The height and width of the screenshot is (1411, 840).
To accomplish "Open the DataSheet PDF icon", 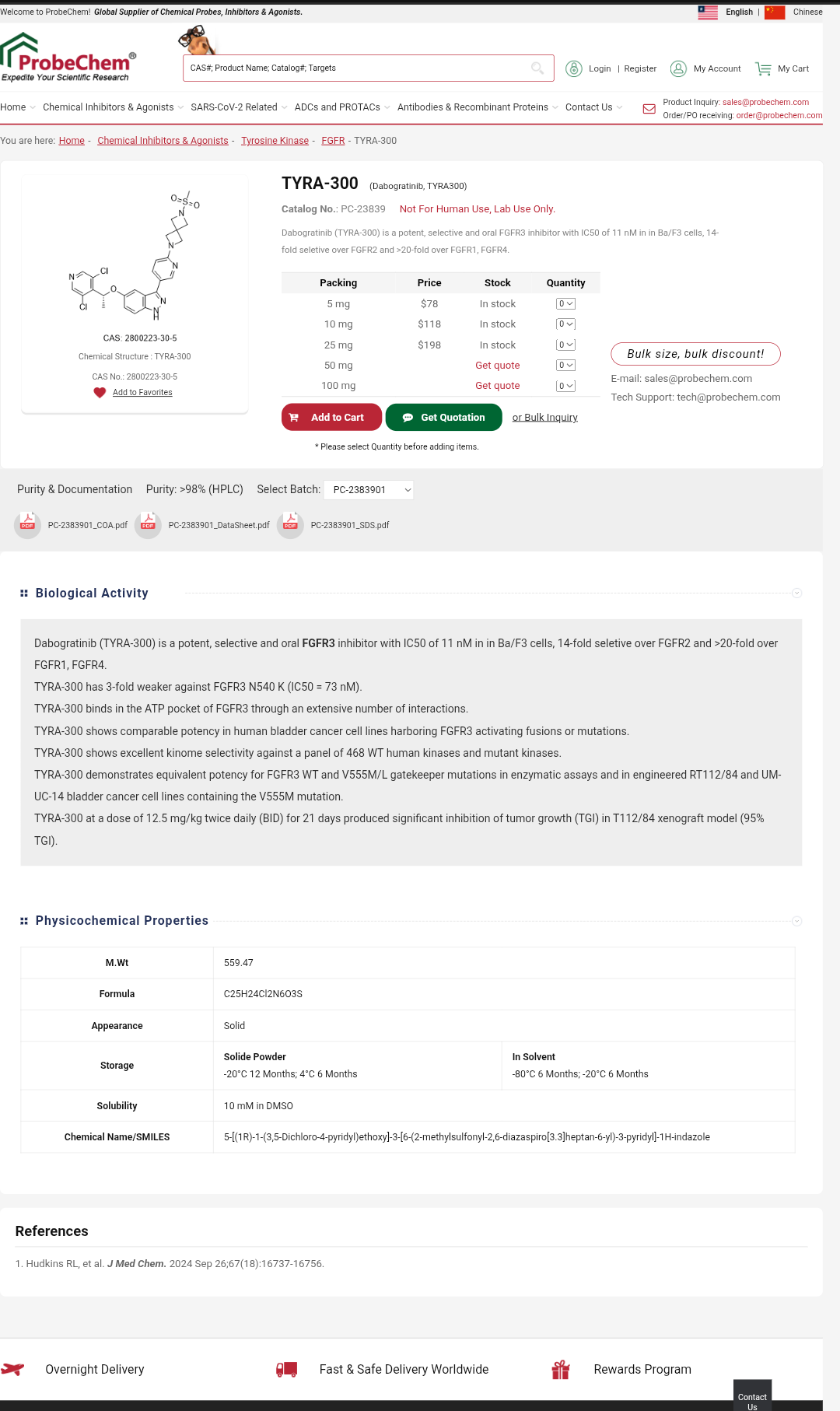I will (x=148, y=525).
